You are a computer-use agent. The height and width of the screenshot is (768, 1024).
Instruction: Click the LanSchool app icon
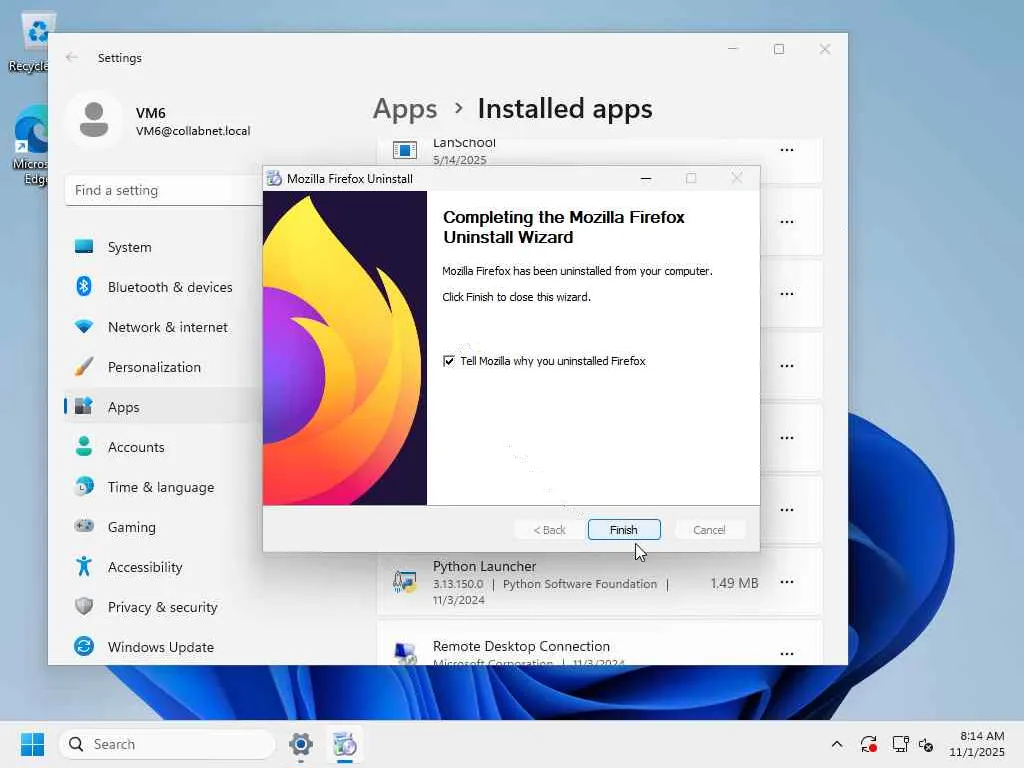405,150
